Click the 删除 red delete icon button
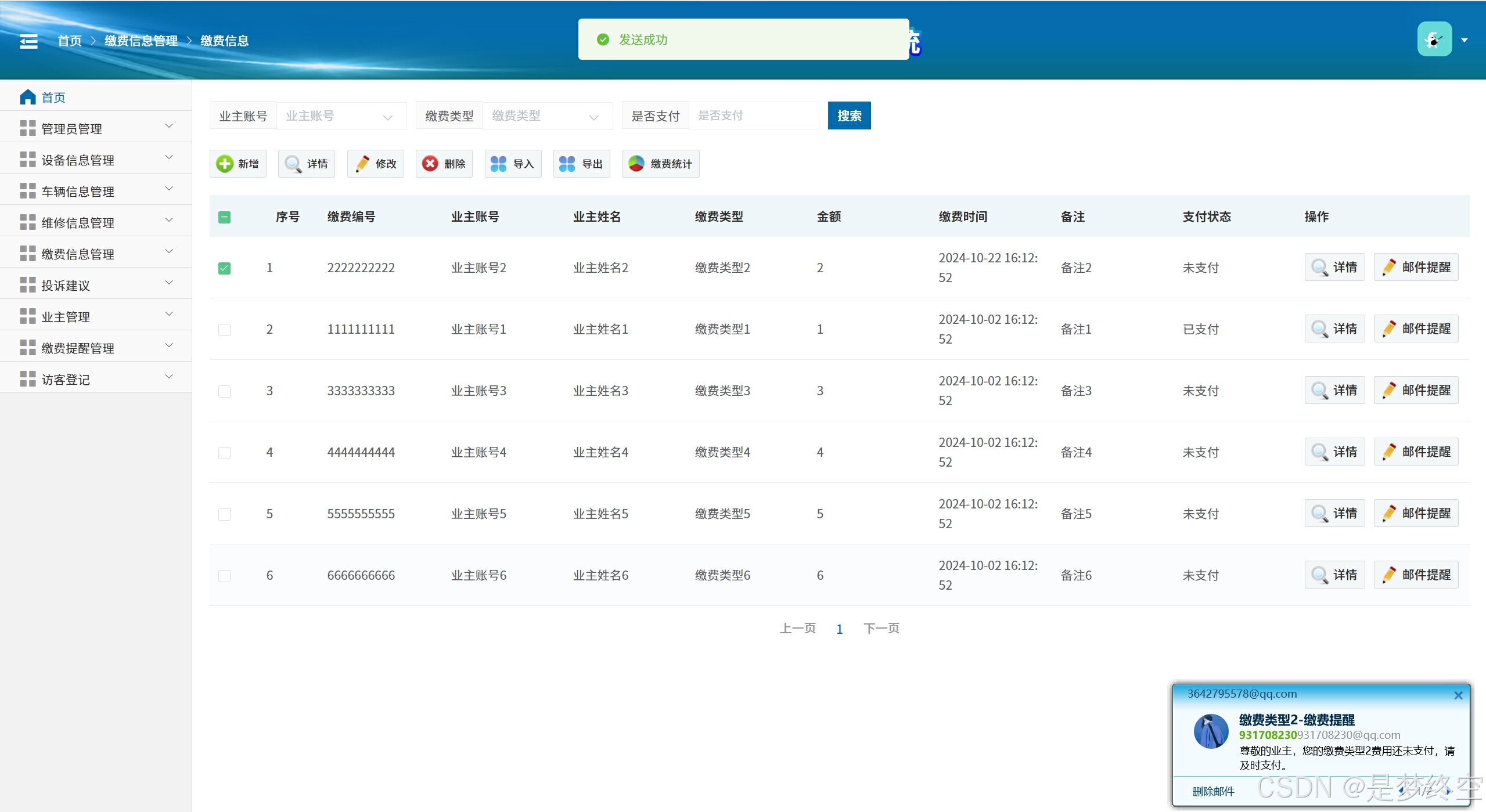The height and width of the screenshot is (812, 1486). click(x=444, y=164)
